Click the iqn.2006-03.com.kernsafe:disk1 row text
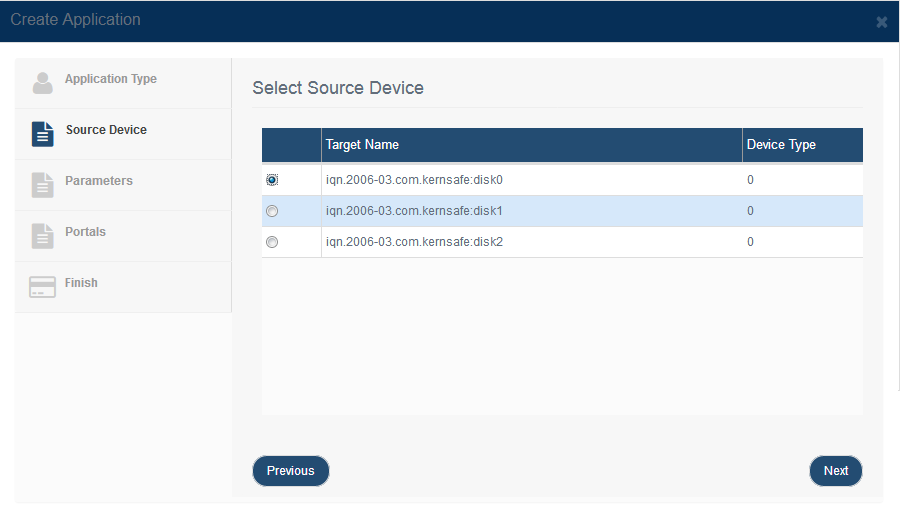This screenshot has width=900, height=517. 414,211
